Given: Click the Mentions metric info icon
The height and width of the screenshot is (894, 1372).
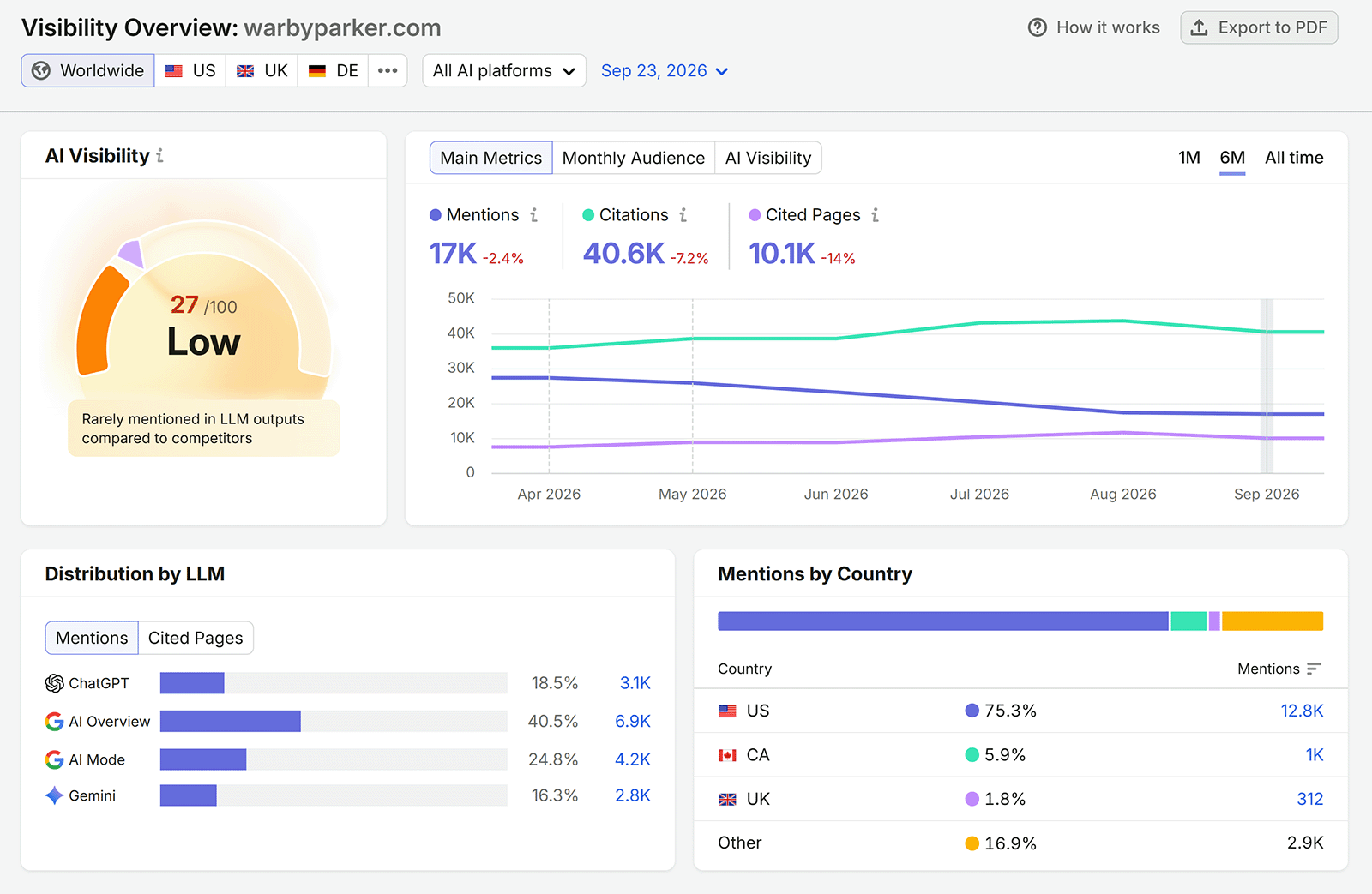Looking at the screenshot, I should click(x=533, y=215).
